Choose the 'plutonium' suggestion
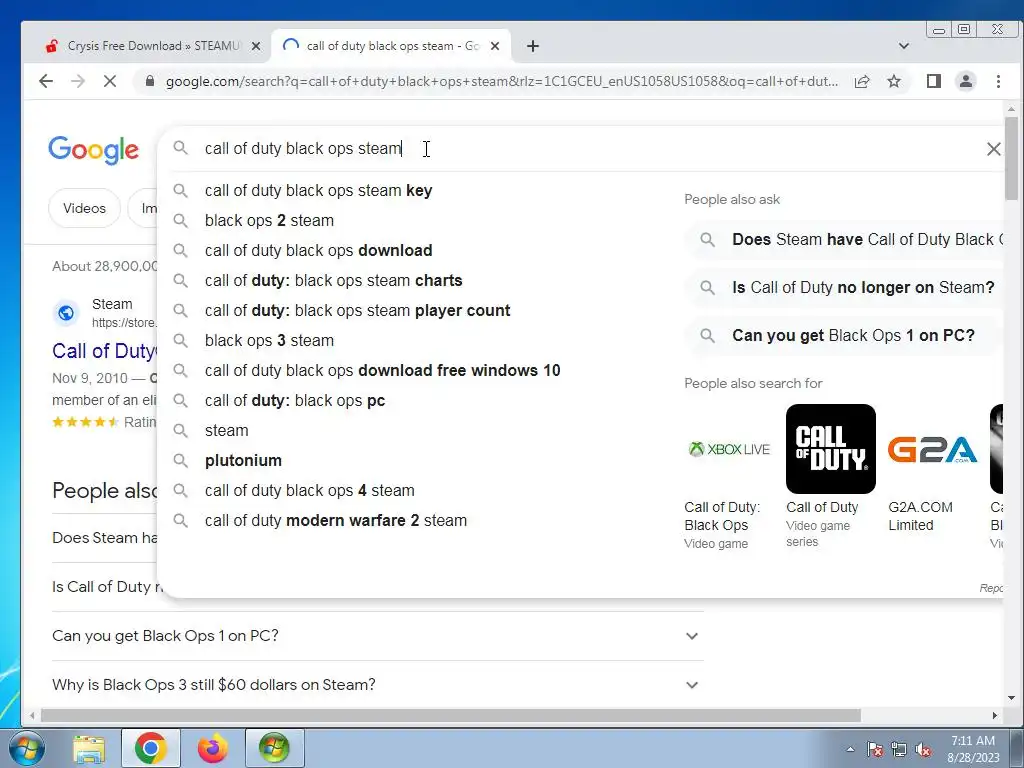Image resolution: width=1024 pixels, height=768 pixels. [x=243, y=460]
